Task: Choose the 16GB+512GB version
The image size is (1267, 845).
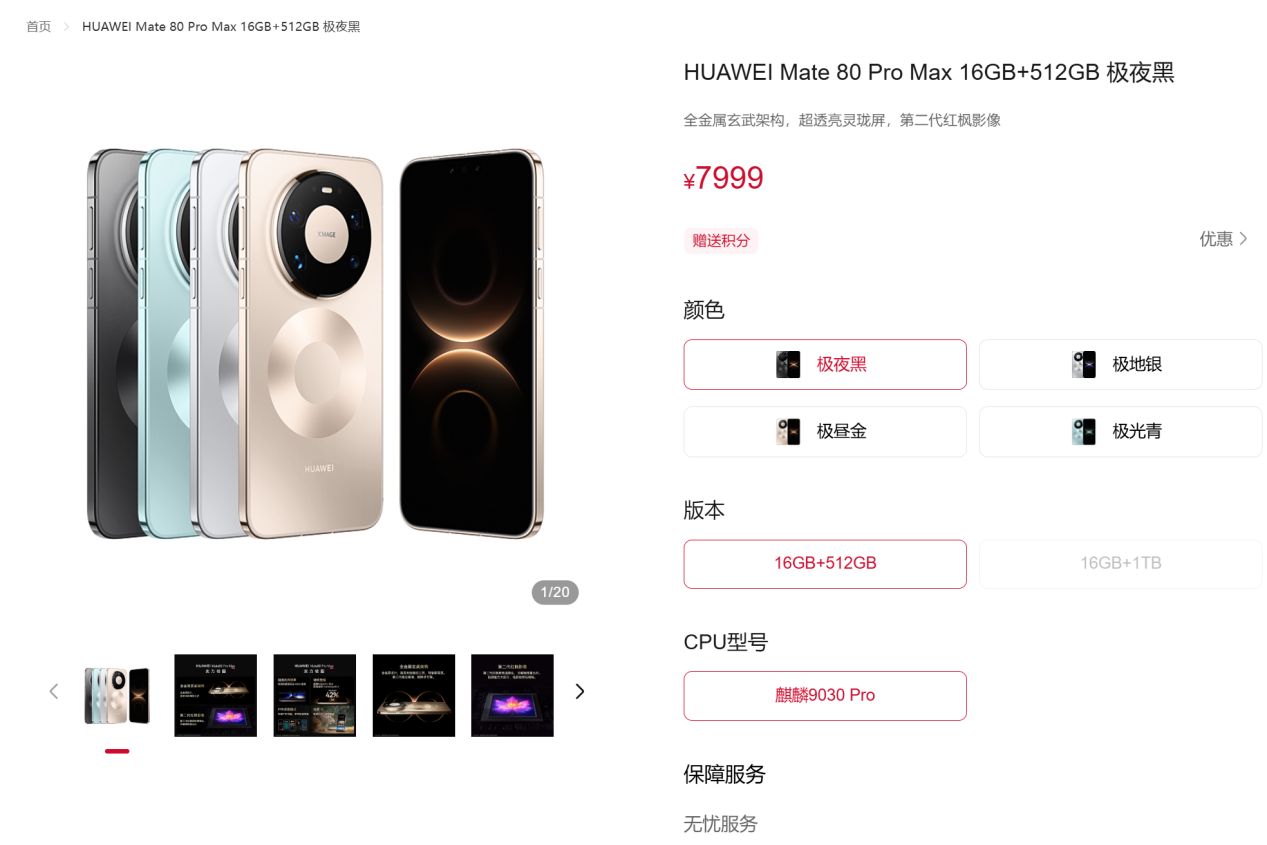Action: click(x=825, y=564)
